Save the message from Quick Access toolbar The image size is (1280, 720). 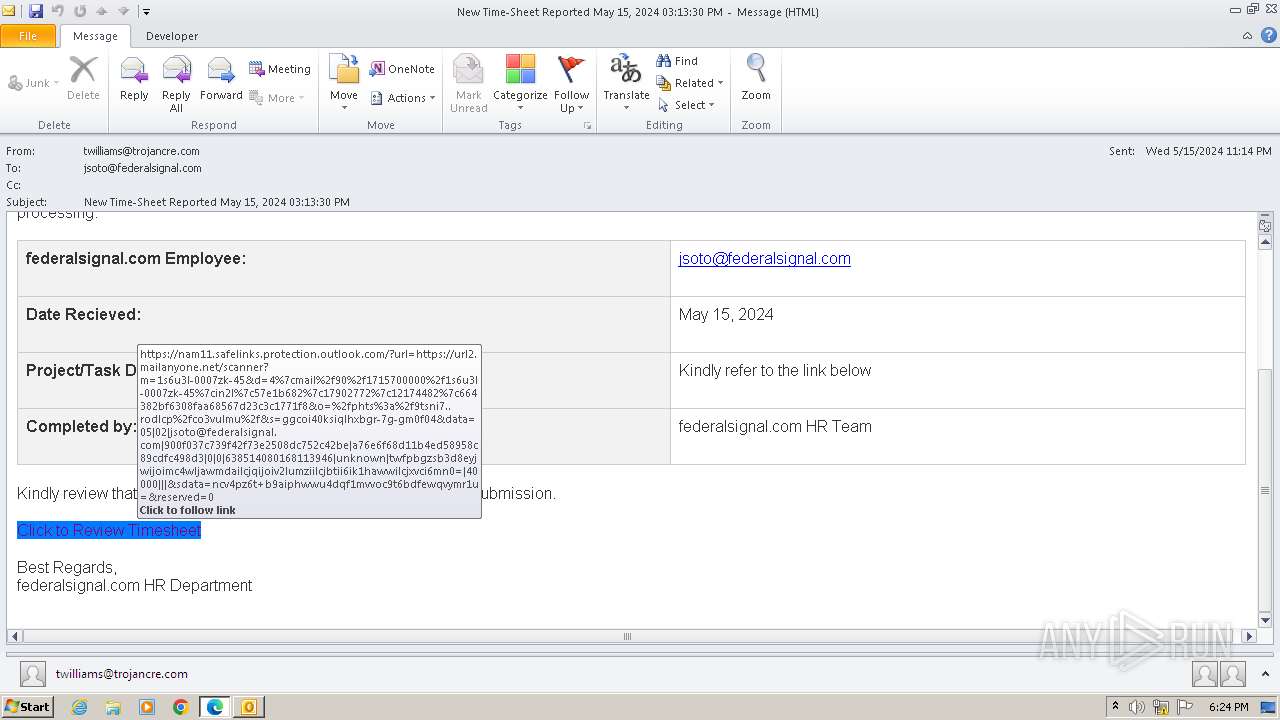point(36,11)
